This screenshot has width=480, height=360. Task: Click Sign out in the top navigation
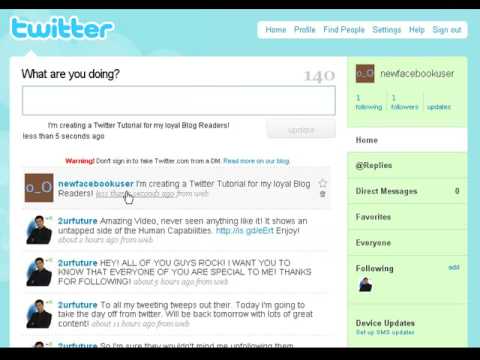(447, 30)
